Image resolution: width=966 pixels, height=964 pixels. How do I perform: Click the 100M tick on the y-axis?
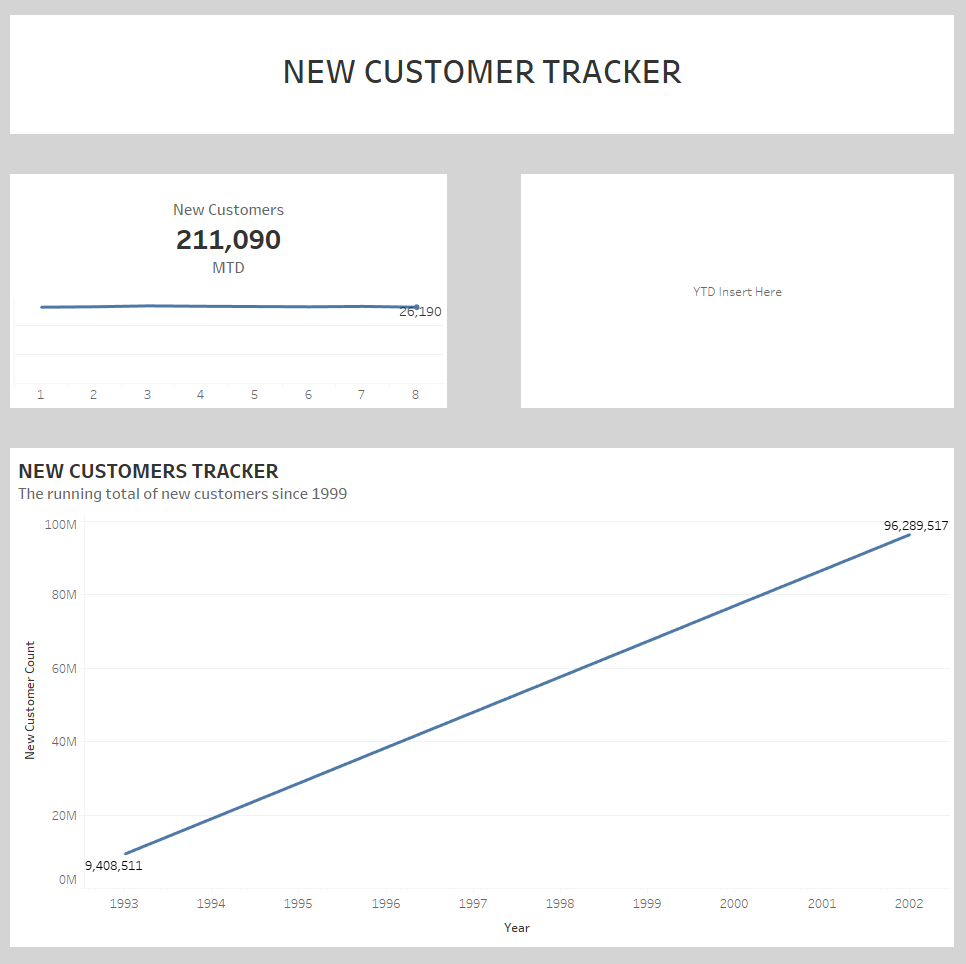(61, 524)
